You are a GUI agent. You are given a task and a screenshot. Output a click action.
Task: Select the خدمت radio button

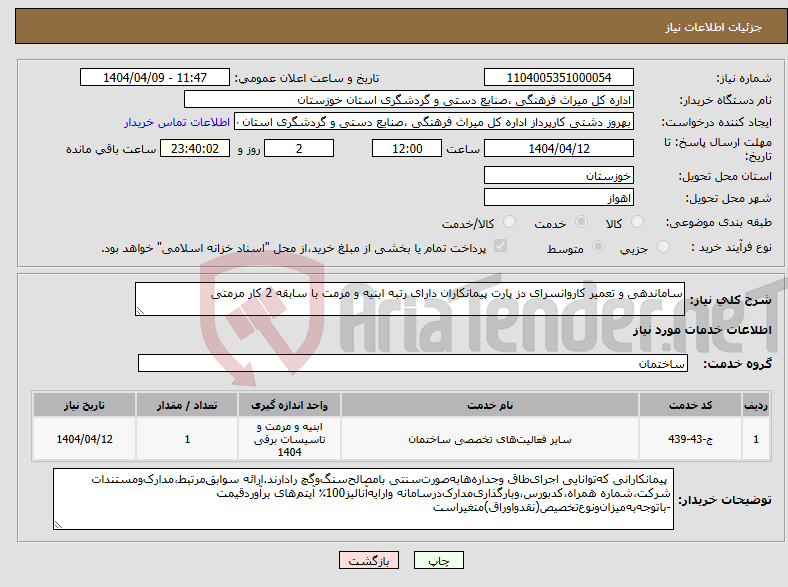pos(581,222)
